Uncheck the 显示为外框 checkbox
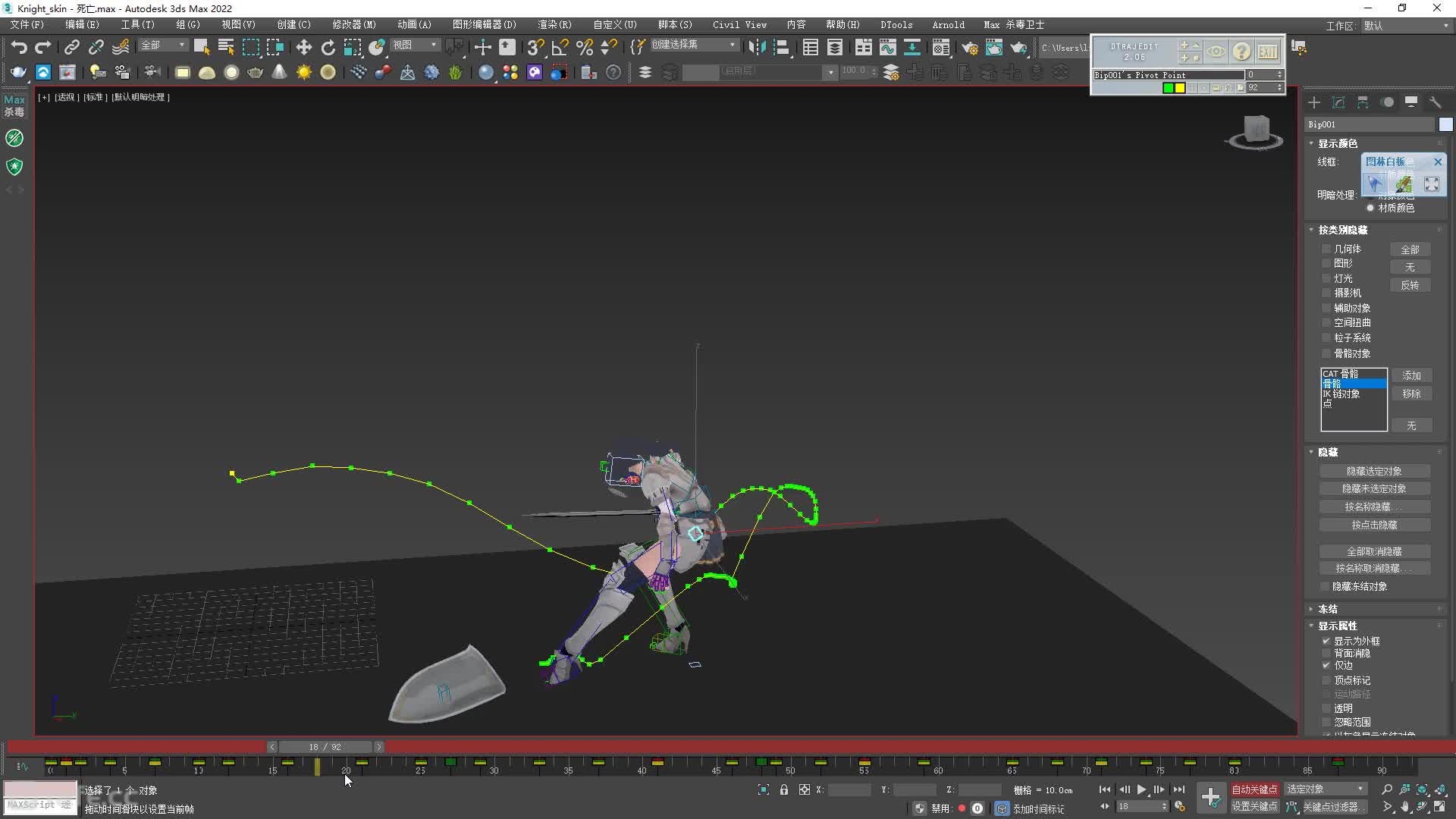Viewport: 1456px width, 819px height. pyautogui.click(x=1326, y=641)
